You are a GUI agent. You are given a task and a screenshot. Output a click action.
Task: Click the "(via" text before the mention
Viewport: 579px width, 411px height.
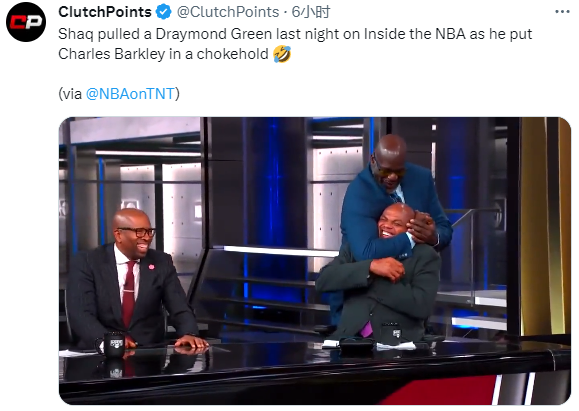coord(70,94)
